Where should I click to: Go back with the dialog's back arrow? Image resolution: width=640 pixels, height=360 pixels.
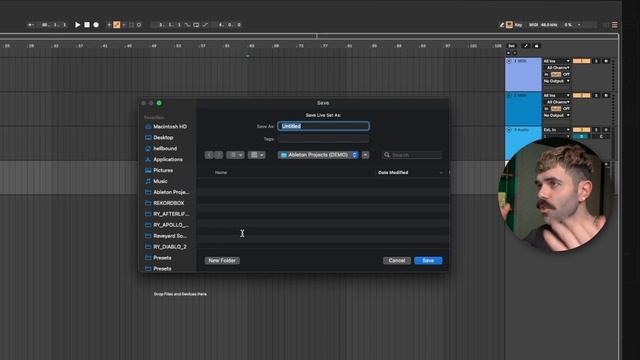tap(209, 155)
